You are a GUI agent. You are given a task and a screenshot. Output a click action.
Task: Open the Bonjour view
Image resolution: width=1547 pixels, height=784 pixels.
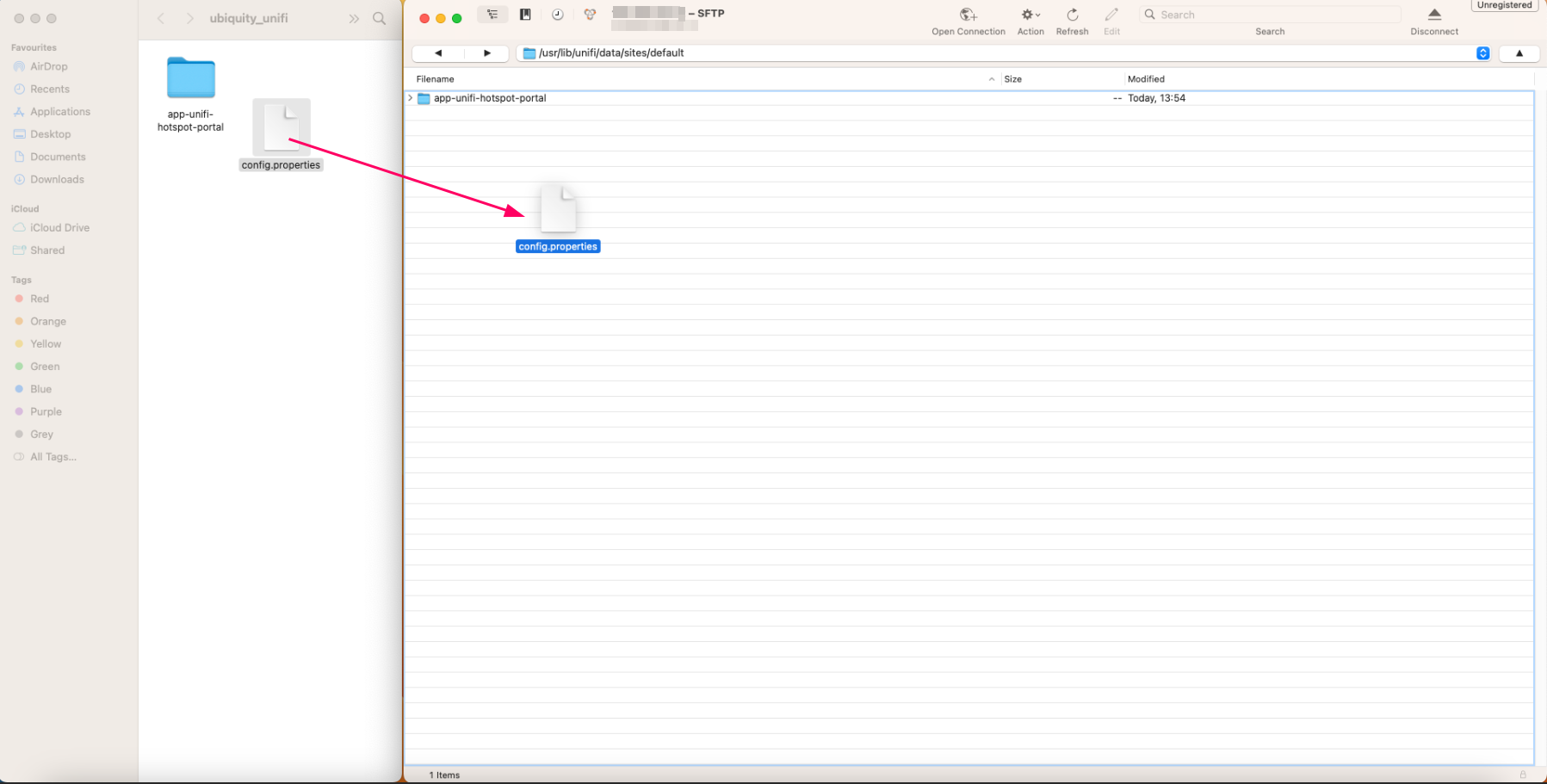(590, 15)
